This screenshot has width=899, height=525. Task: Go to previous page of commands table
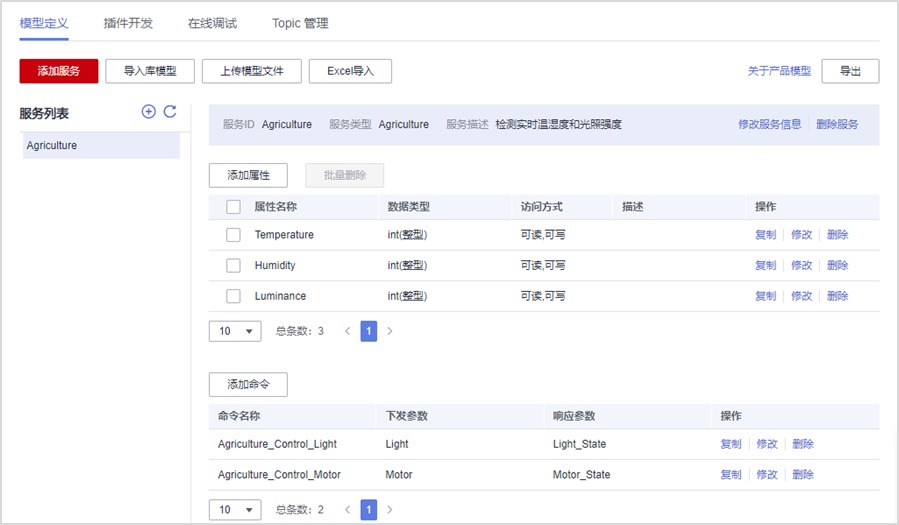[347, 510]
